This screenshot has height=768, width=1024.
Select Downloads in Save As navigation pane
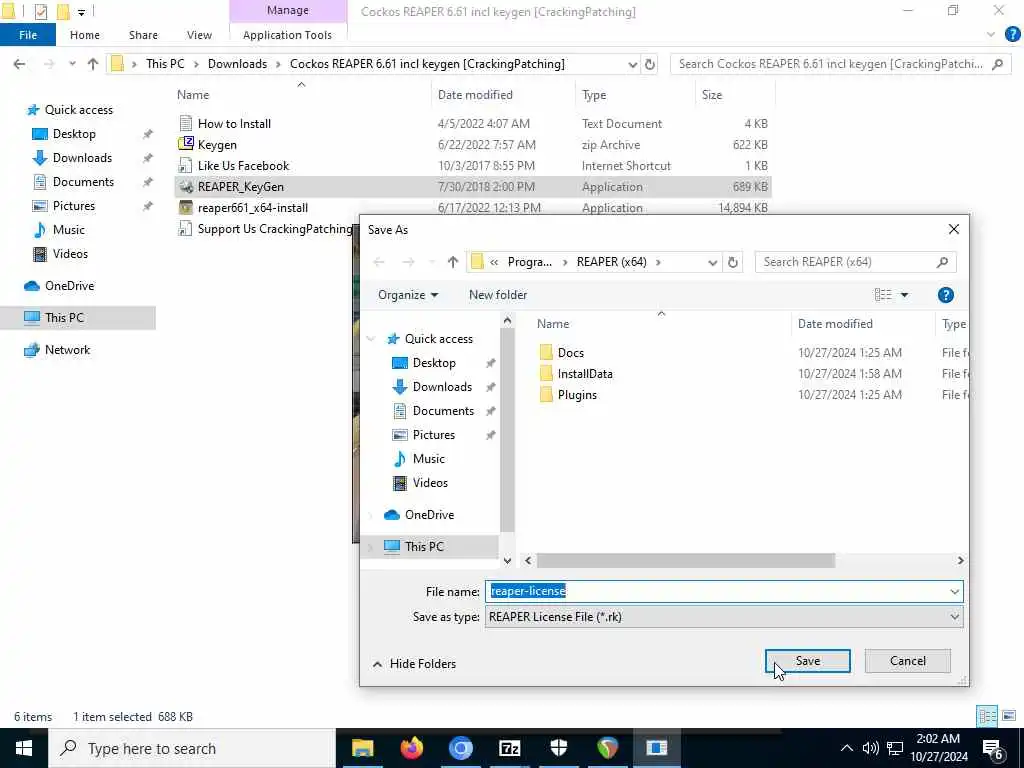(x=442, y=387)
